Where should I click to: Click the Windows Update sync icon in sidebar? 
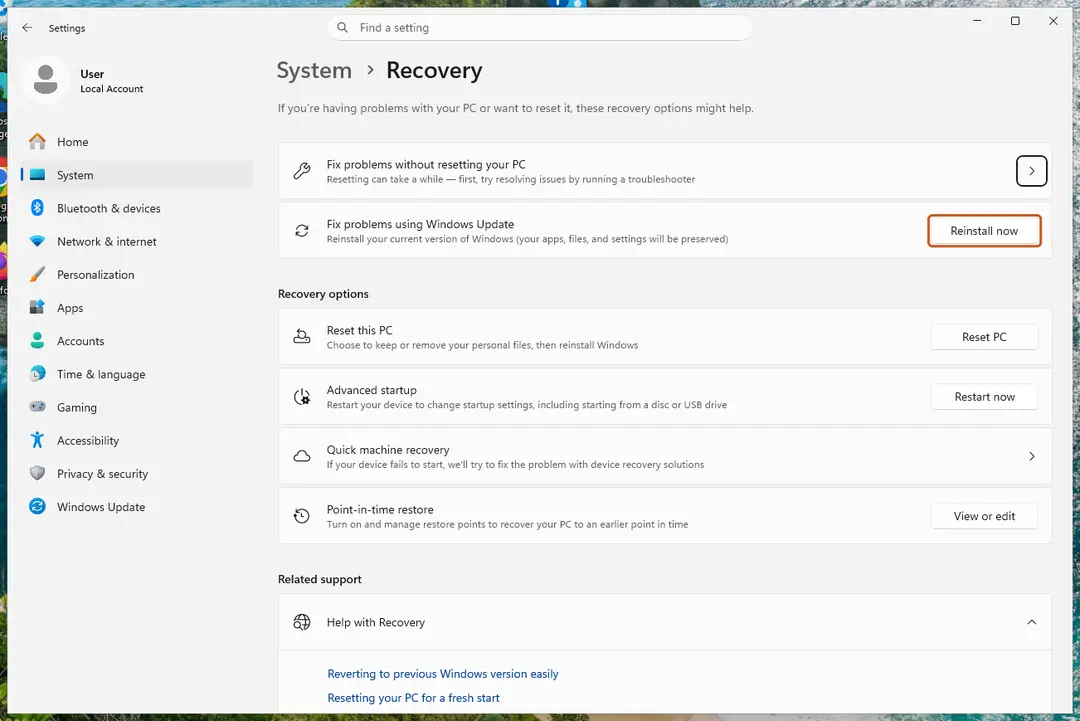coord(37,506)
